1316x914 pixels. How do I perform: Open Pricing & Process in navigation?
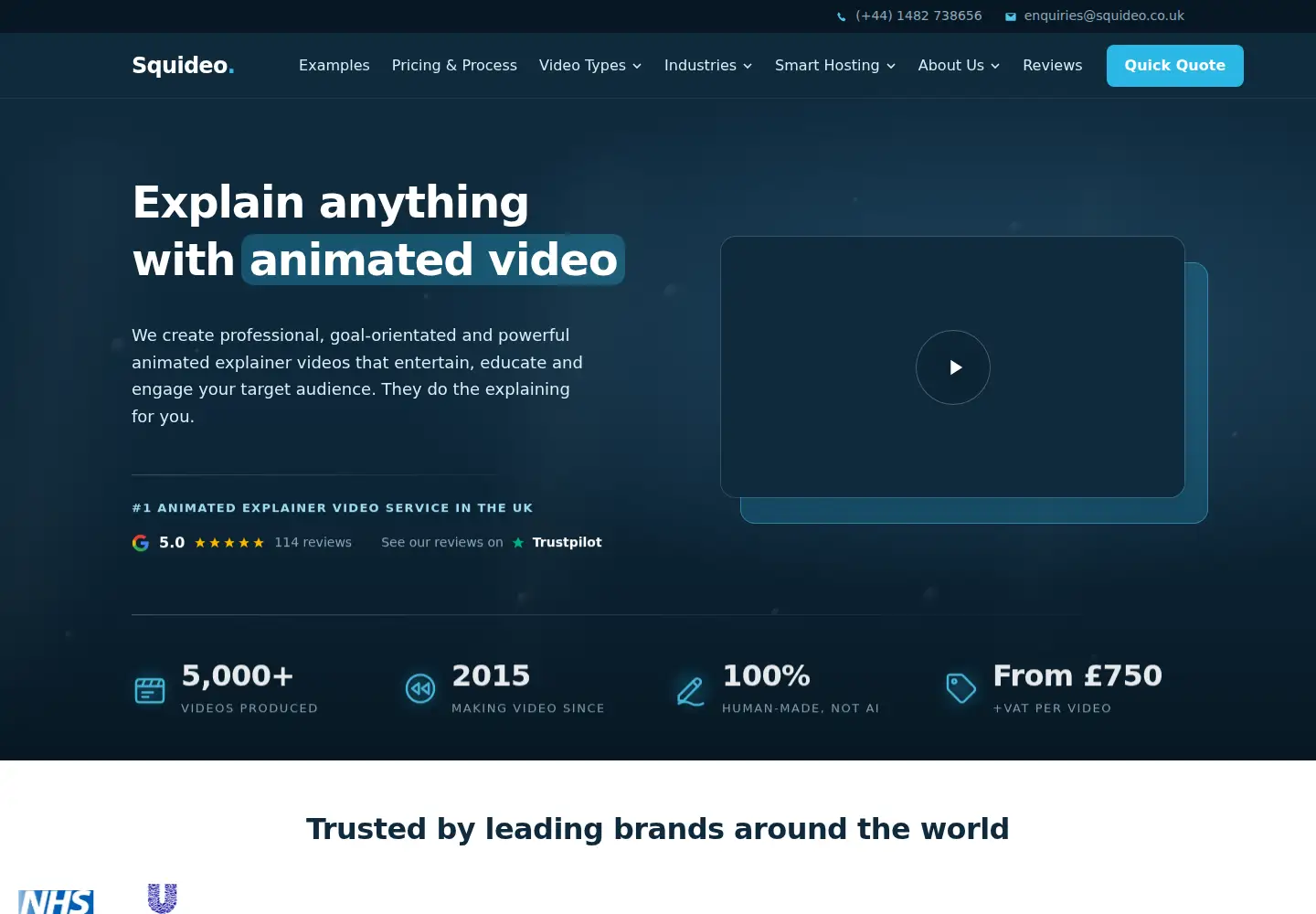pos(454,66)
